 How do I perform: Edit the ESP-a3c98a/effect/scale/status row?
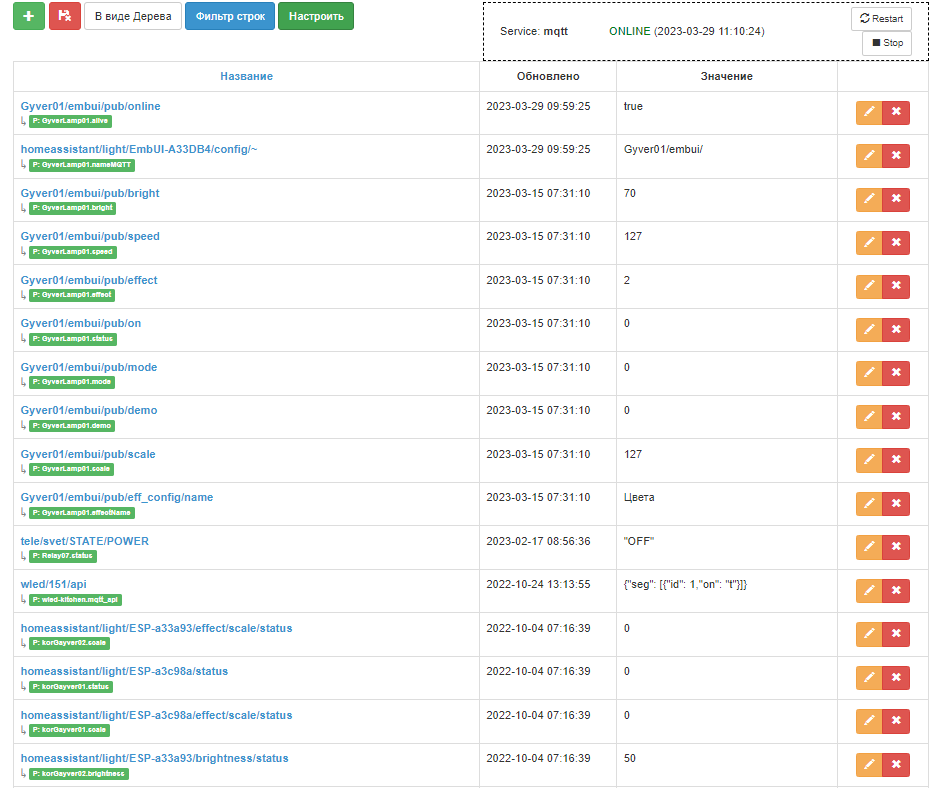point(869,721)
